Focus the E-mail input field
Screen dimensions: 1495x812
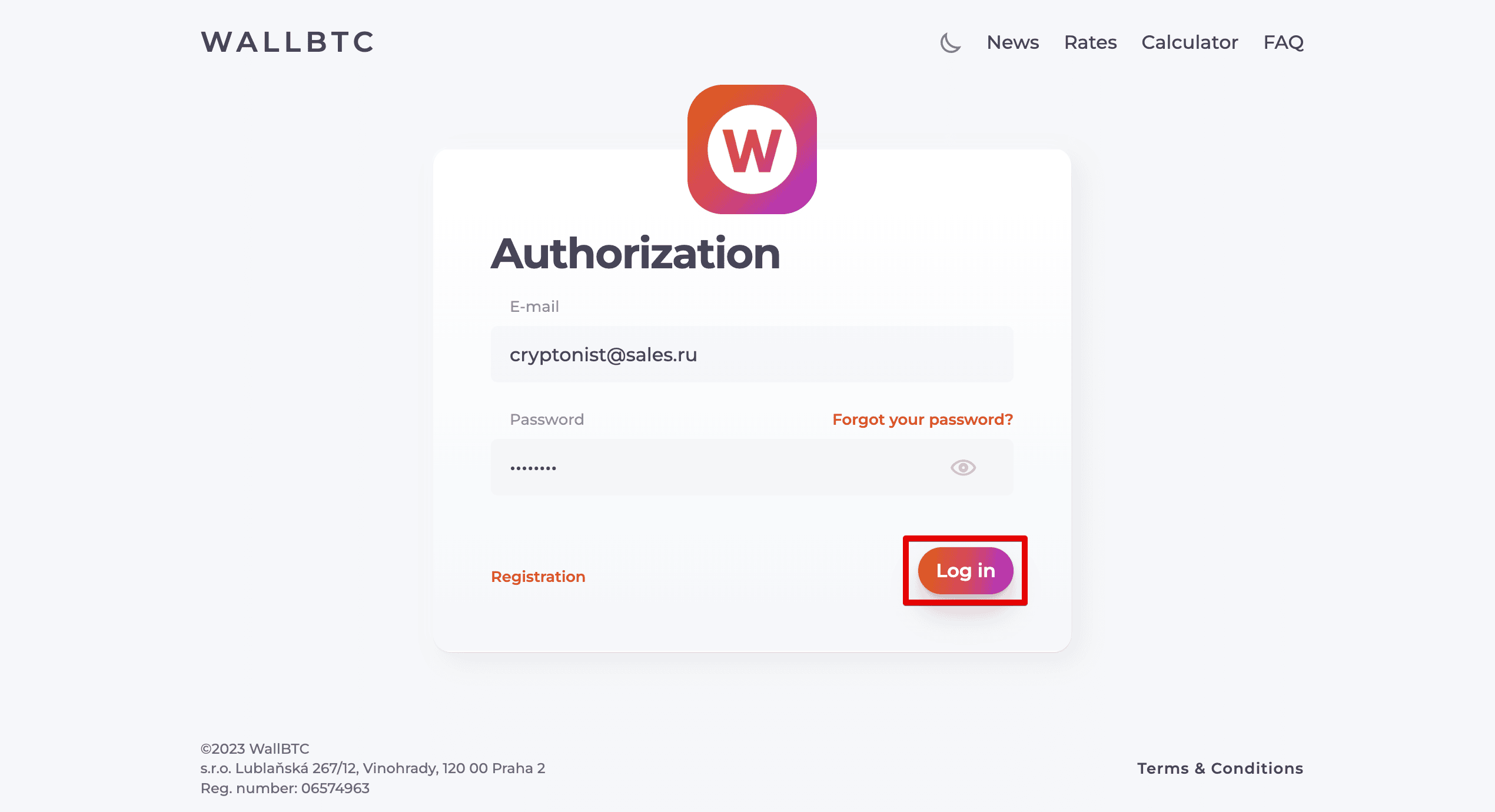[x=752, y=354]
